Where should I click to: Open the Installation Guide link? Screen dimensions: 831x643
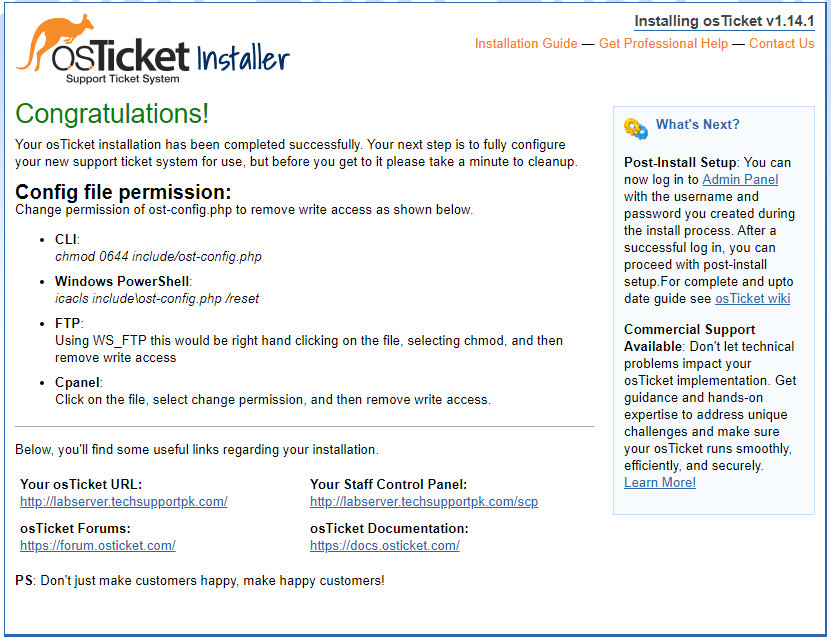526,43
